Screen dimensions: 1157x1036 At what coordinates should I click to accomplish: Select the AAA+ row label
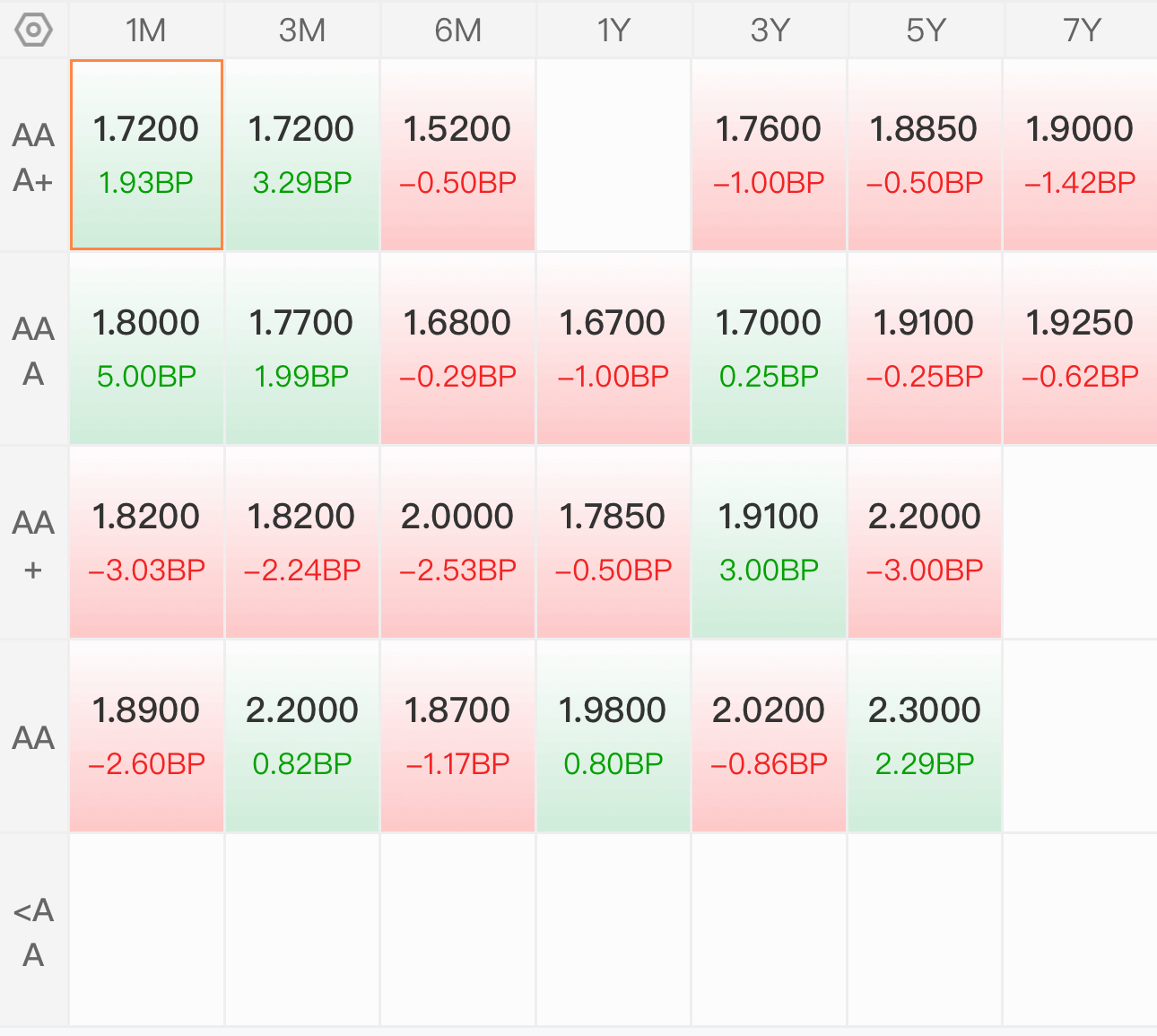pos(33,157)
